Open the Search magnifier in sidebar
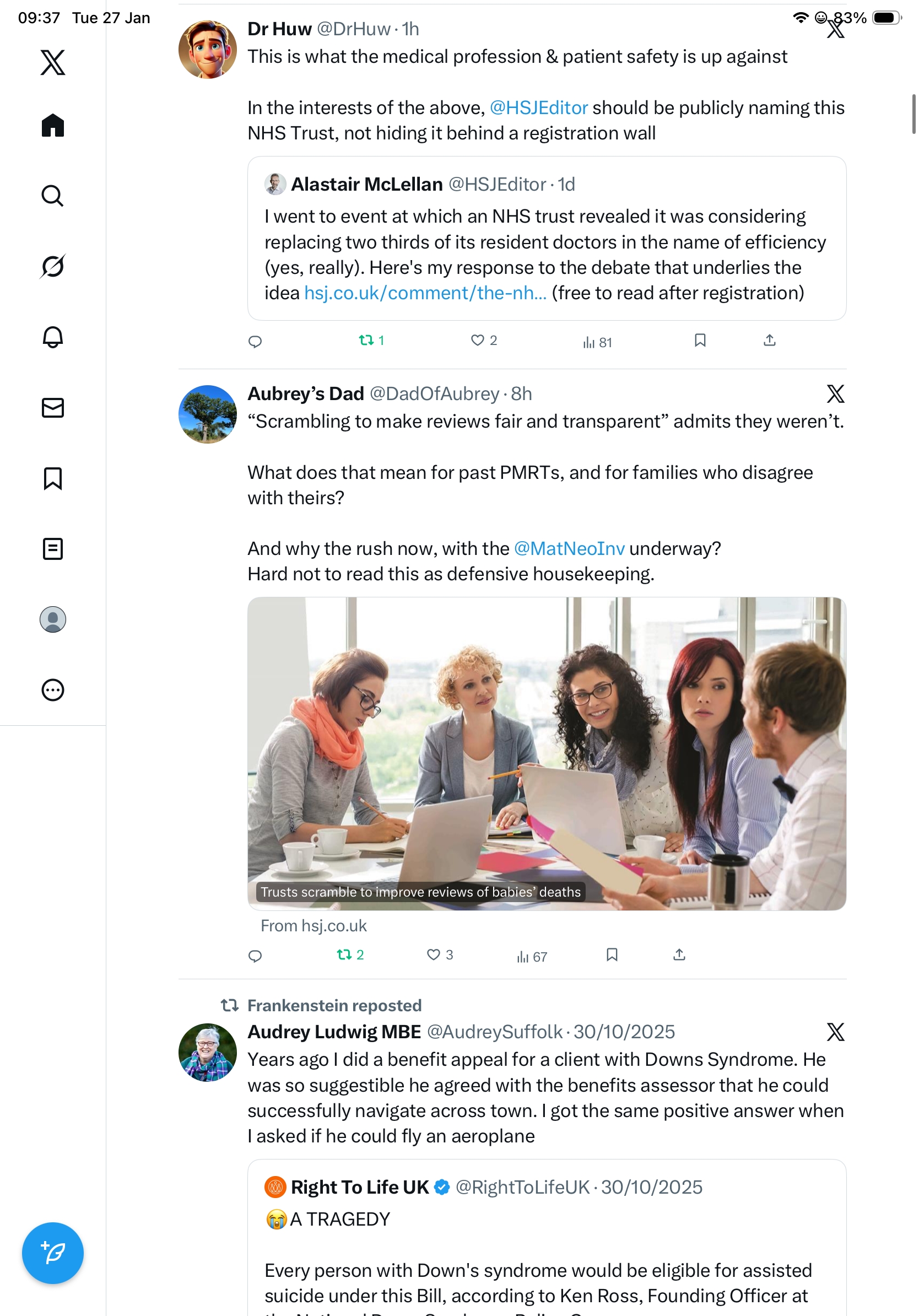 point(53,196)
